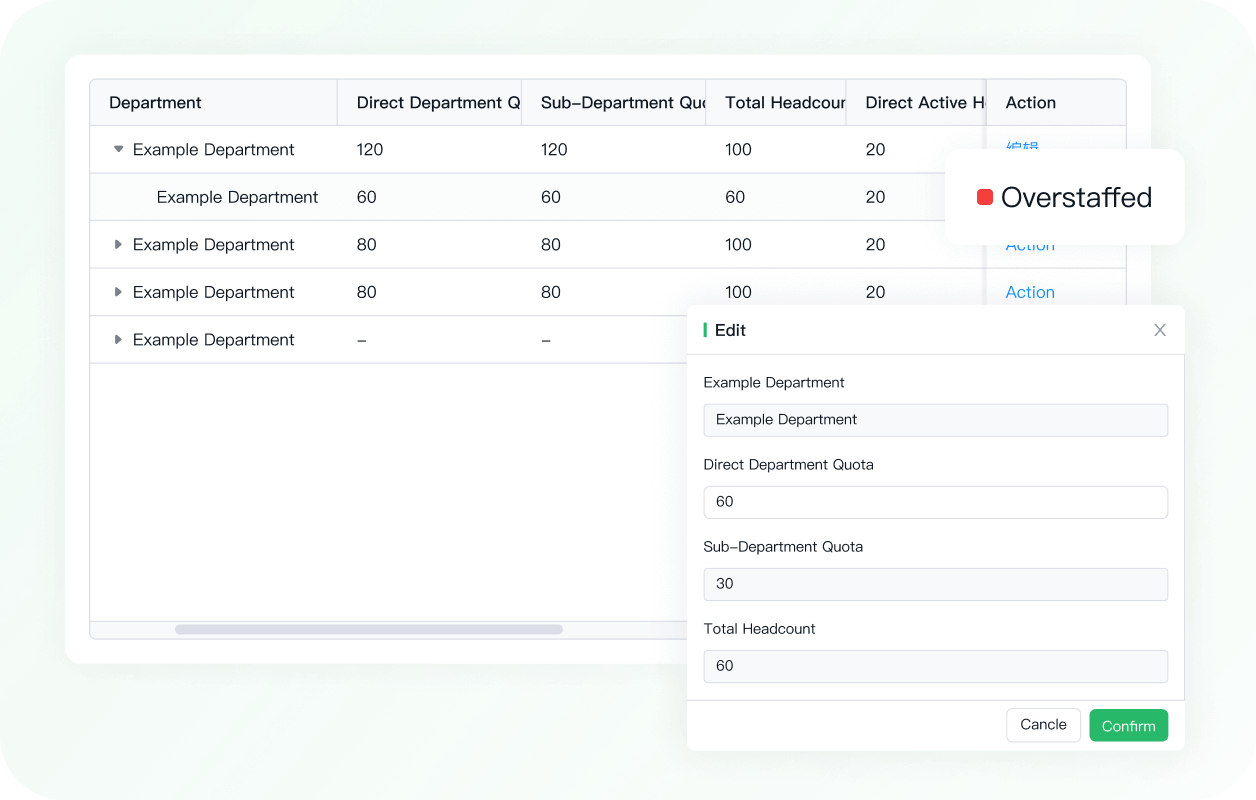The height and width of the screenshot is (800, 1256).
Task: Open the fully visible blue Action link
Action: [1030, 292]
